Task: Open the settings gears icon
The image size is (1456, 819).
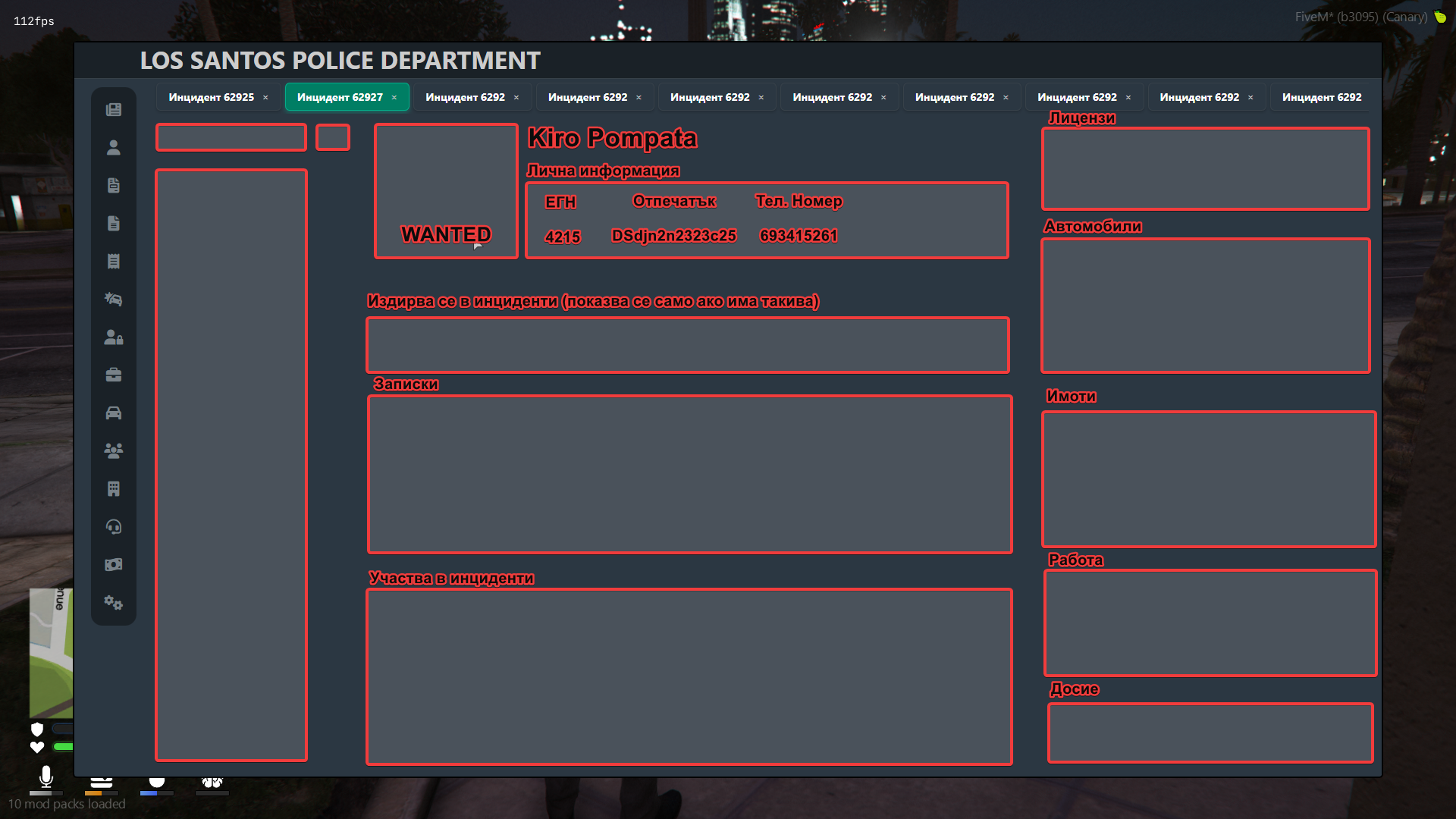Action: pyautogui.click(x=114, y=603)
